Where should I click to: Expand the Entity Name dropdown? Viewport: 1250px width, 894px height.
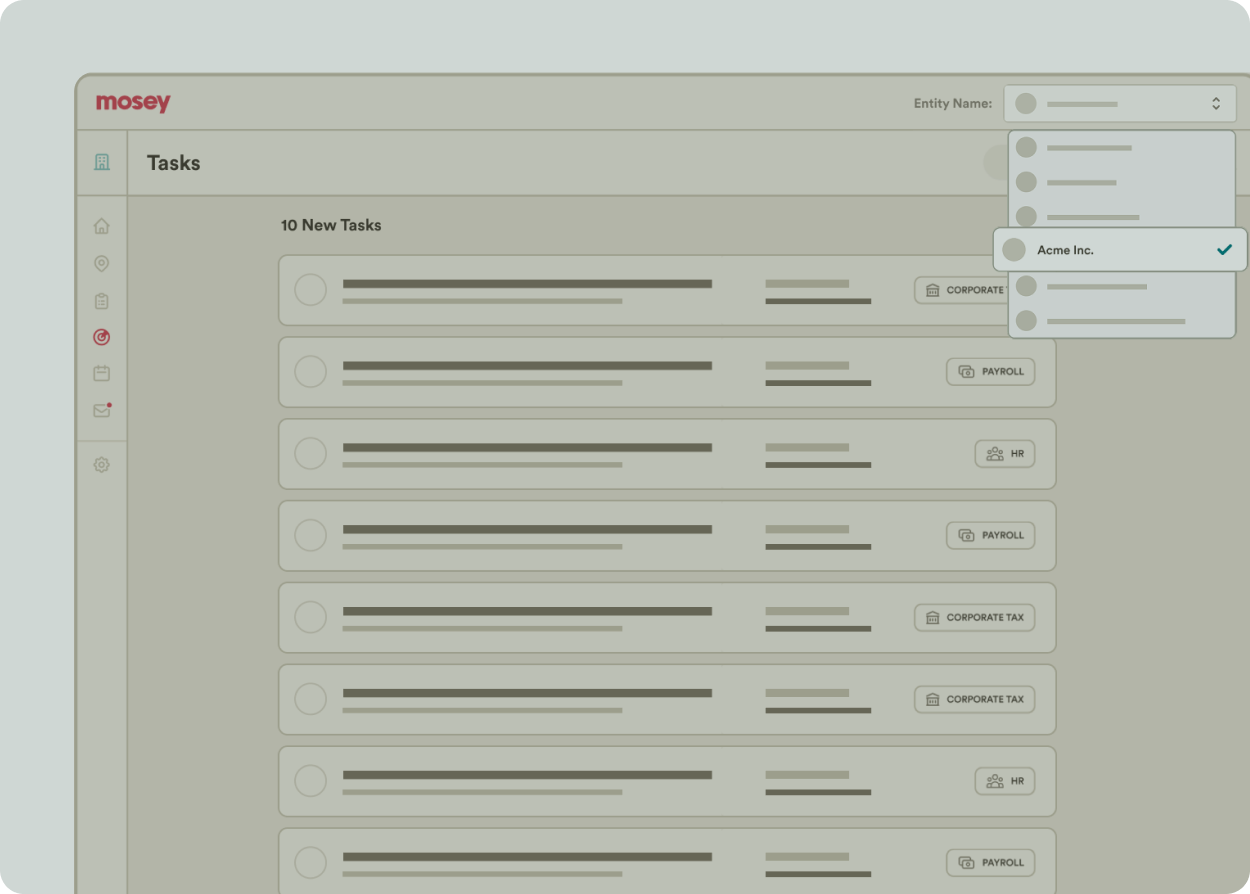(x=1119, y=104)
